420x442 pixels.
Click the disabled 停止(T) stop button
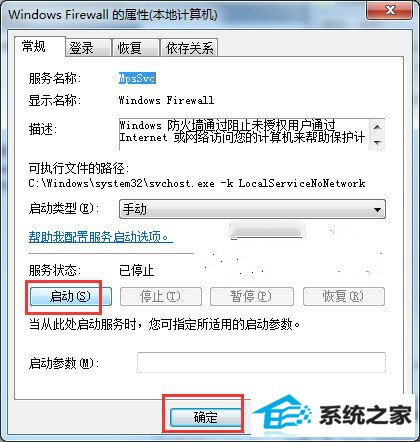pyautogui.click(x=161, y=296)
